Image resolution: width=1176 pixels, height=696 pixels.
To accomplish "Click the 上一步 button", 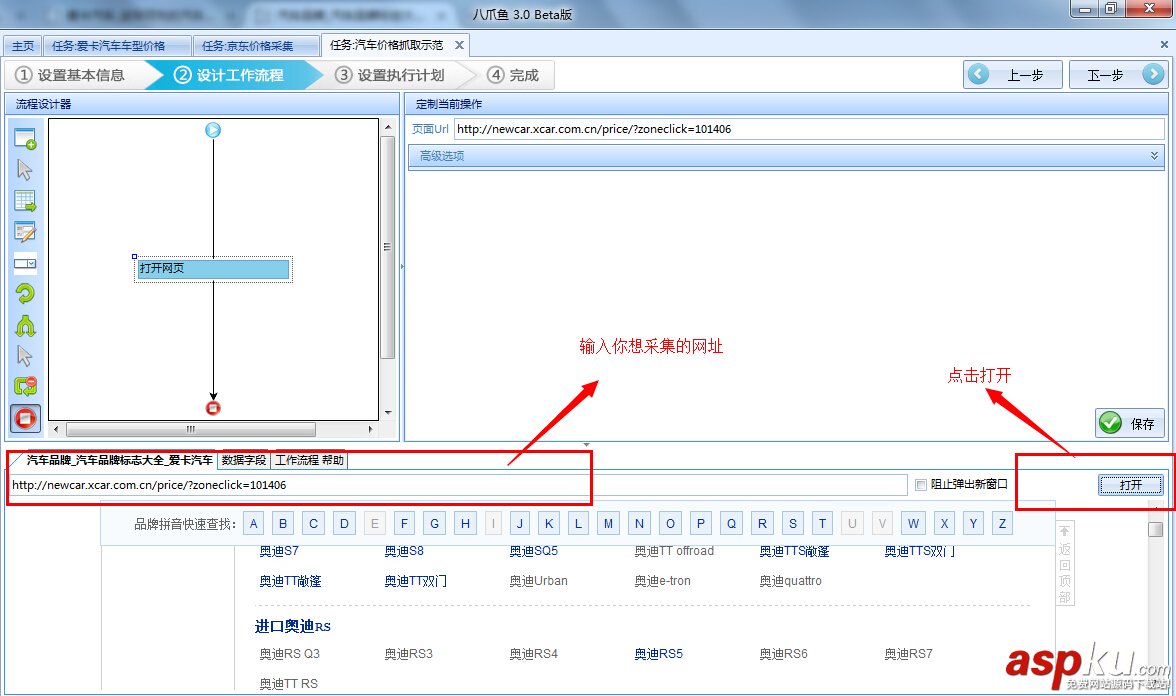I will click(1013, 74).
